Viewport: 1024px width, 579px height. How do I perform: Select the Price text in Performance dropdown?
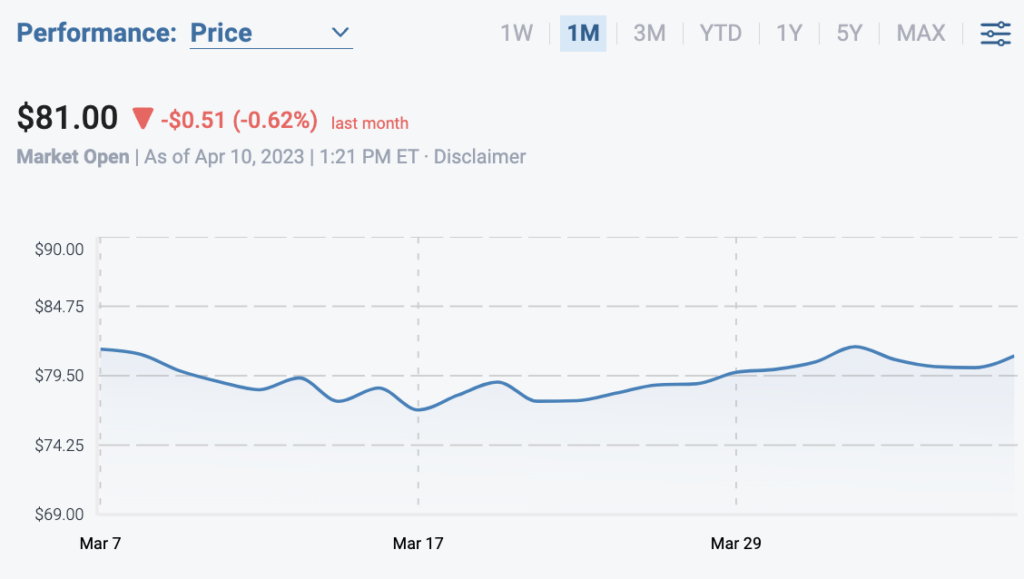point(221,33)
